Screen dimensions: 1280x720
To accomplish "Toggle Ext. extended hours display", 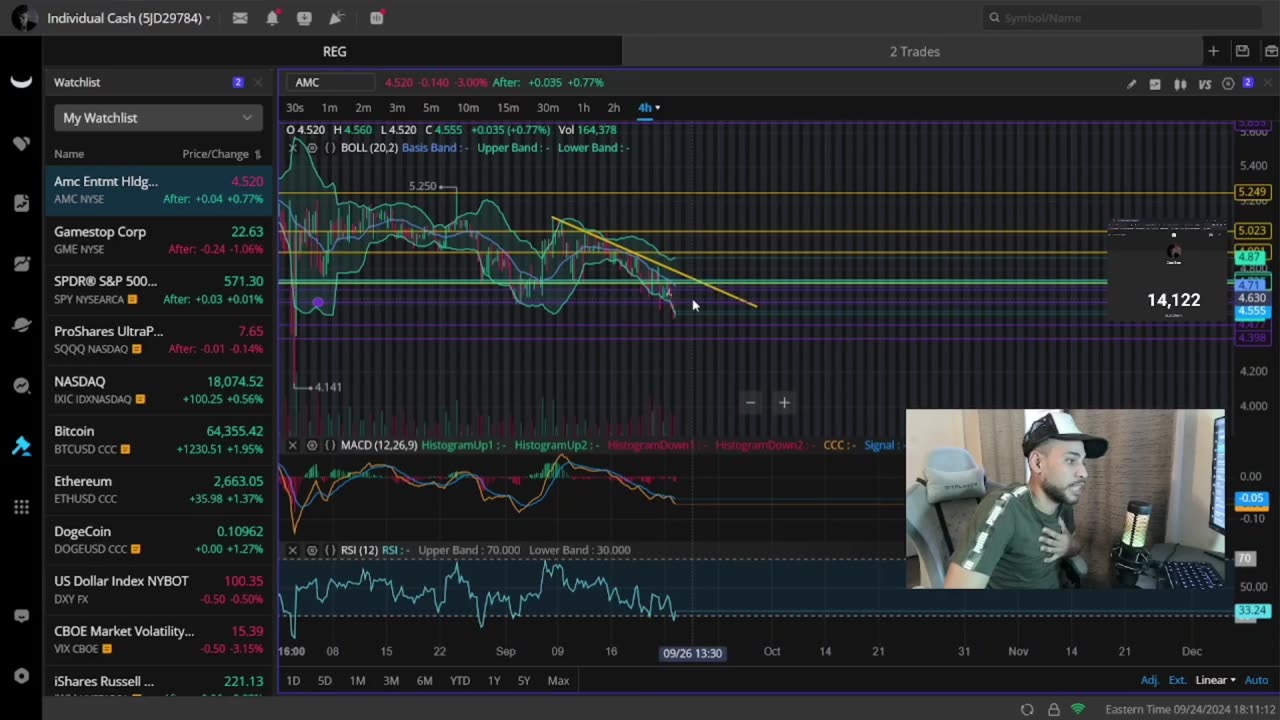I will (x=1177, y=680).
